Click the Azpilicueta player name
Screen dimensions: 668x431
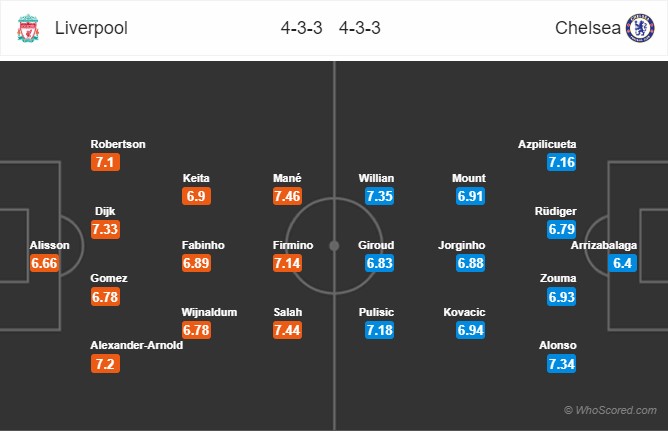point(547,144)
